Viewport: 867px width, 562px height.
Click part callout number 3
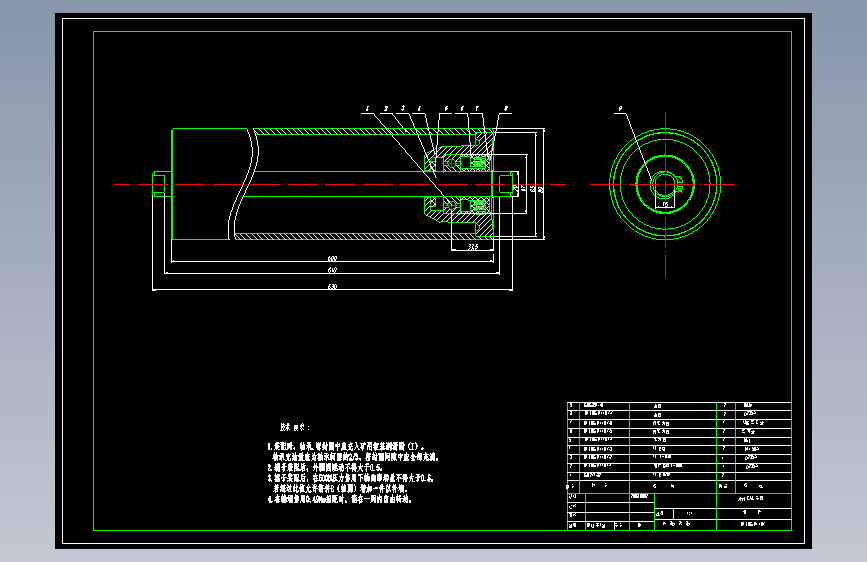coord(403,108)
